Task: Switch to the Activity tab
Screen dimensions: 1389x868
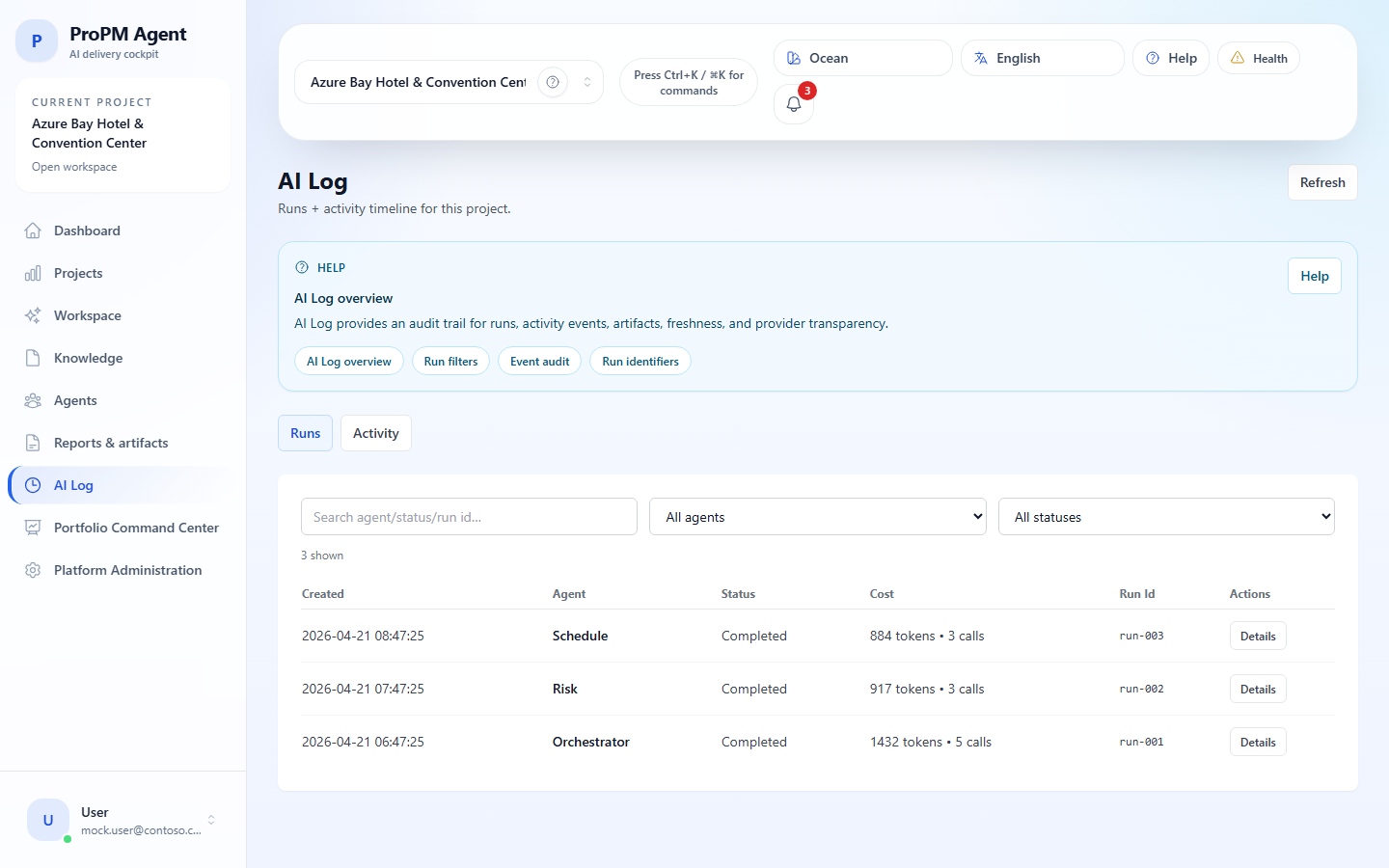Action: click(x=375, y=433)
